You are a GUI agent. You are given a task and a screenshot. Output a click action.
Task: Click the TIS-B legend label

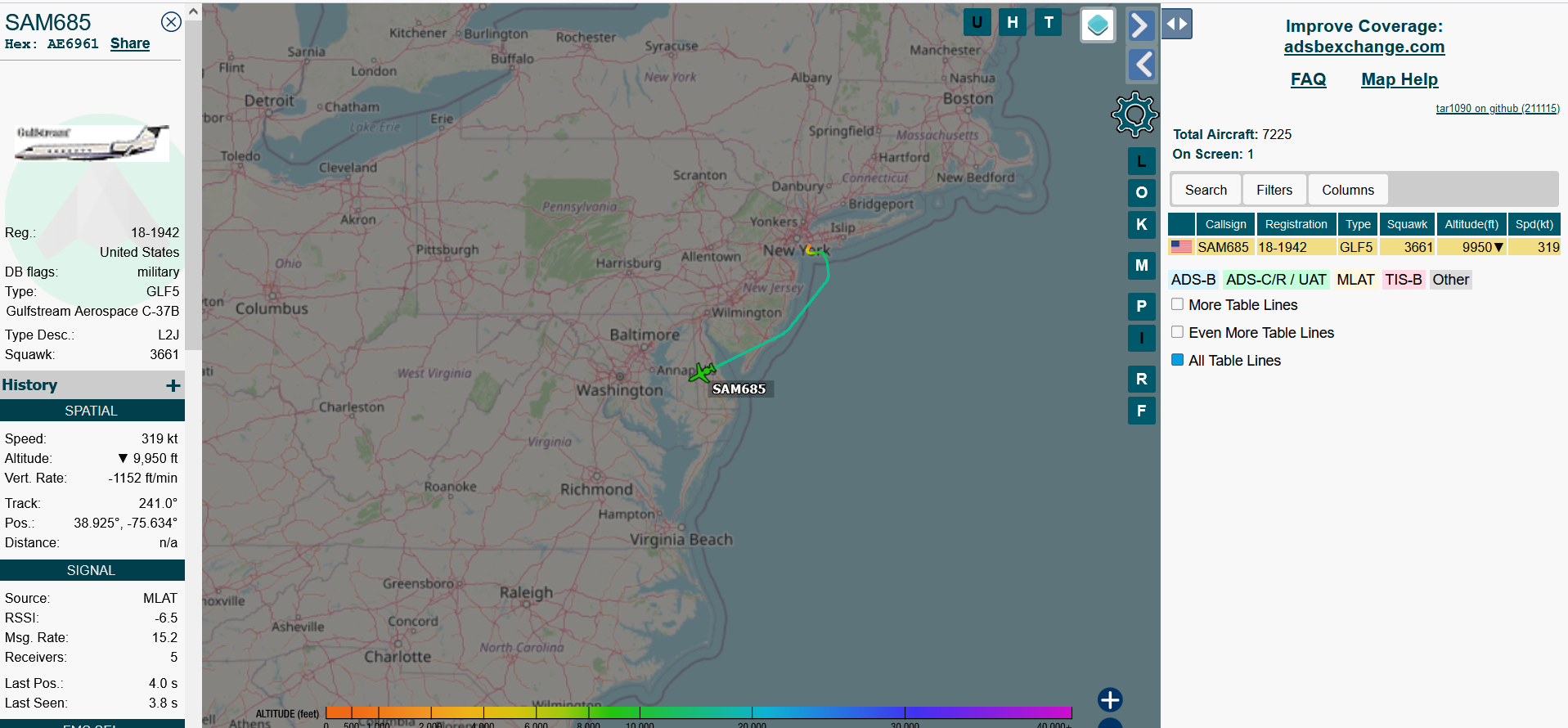tap(1403, 280)
